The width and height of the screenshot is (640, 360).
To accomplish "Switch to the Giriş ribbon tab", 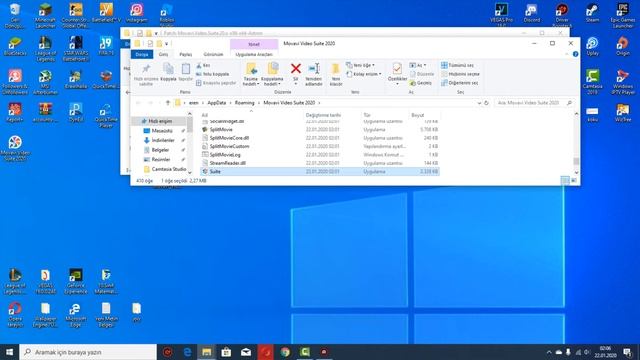I will (163, 54).
